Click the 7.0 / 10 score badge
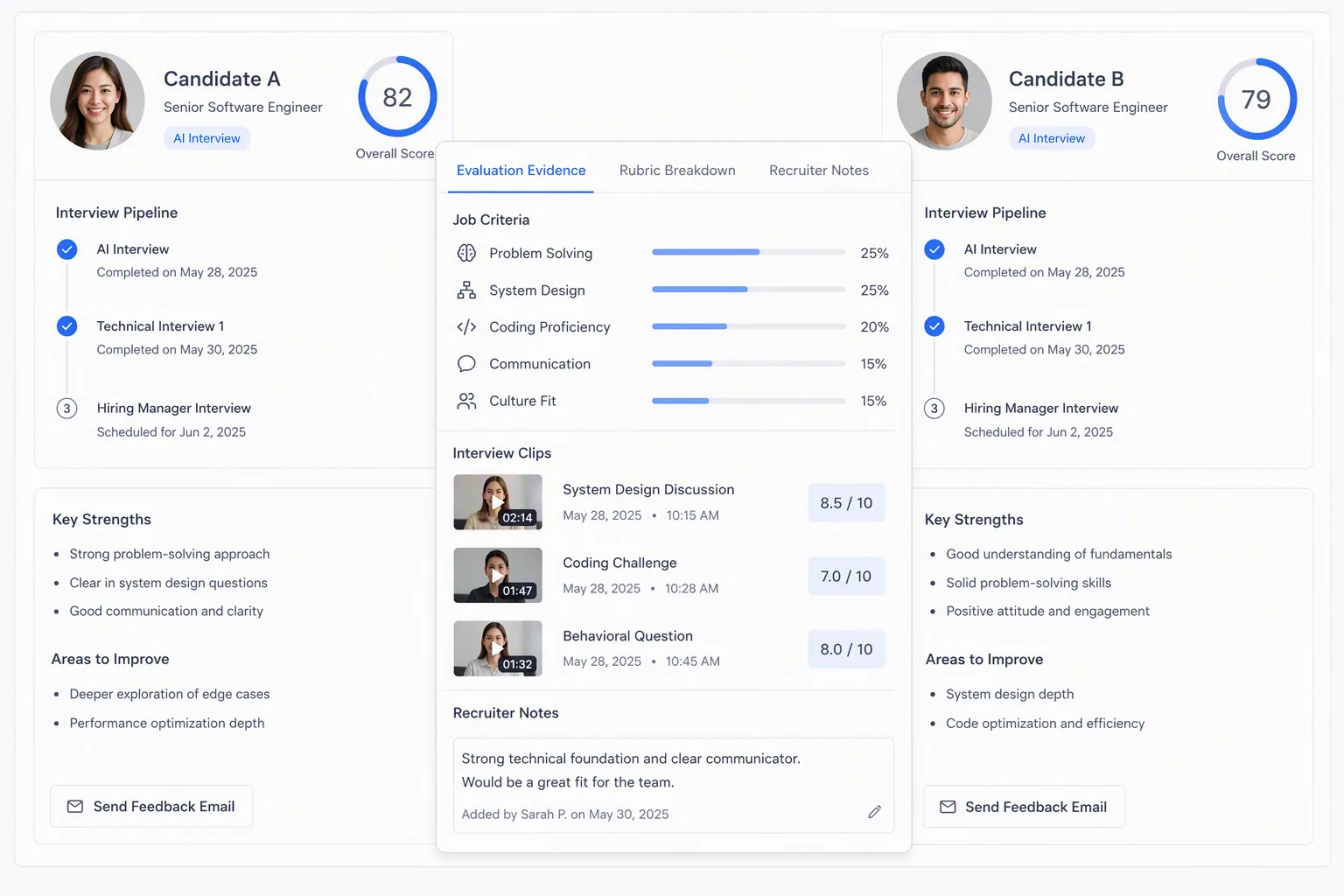The image size is (1344, 896). pos(846,577)
